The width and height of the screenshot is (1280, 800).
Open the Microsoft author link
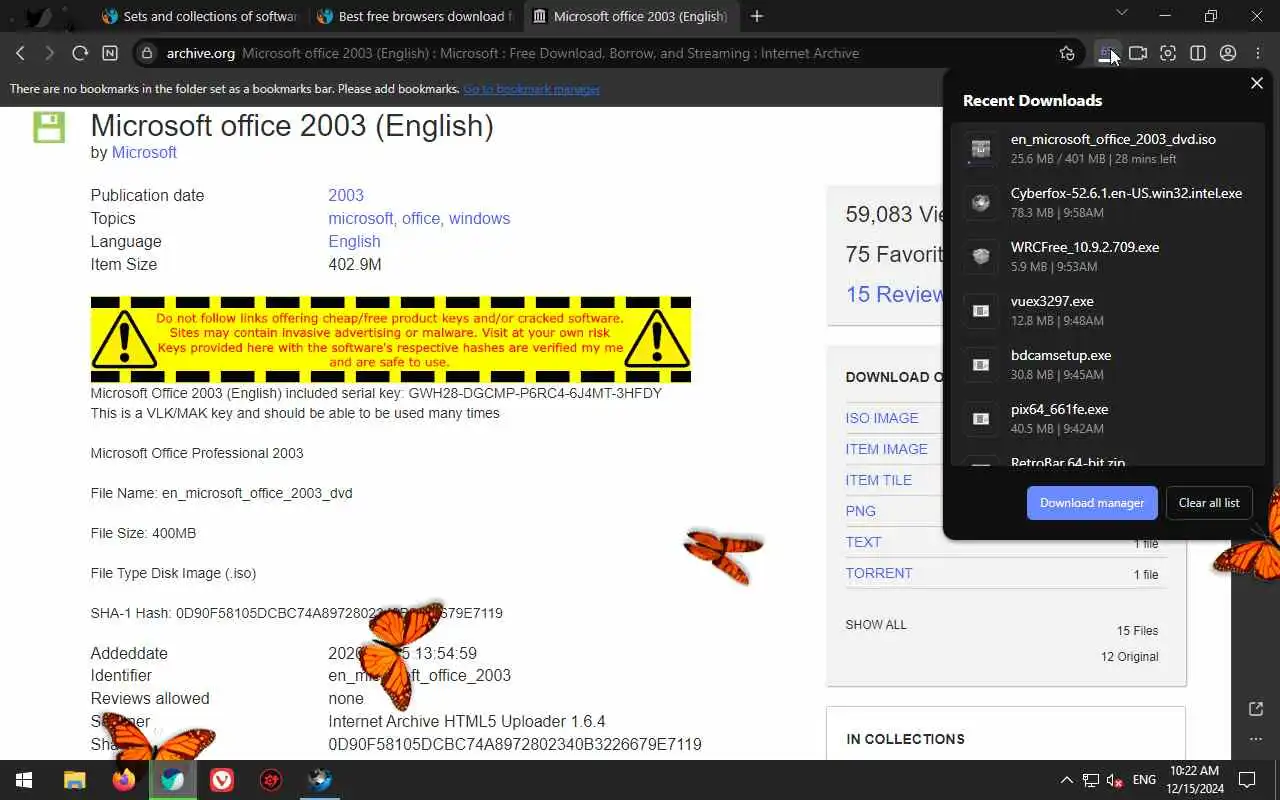[144, 152]
